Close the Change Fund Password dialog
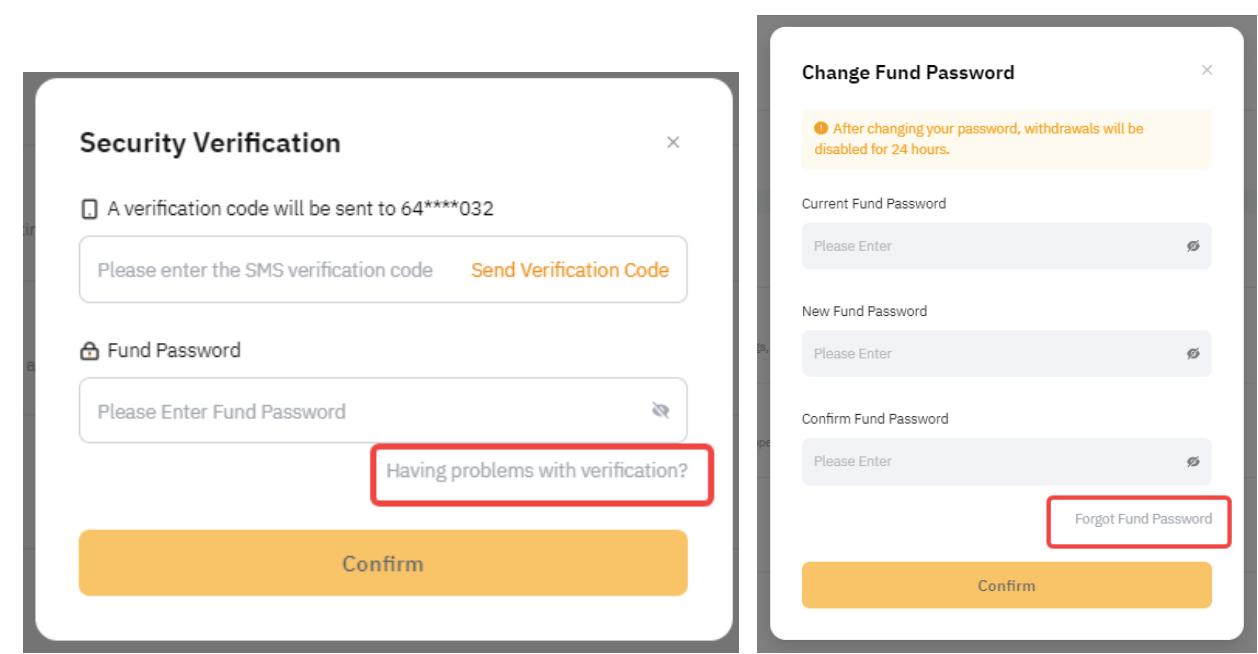 point(1207,70)
